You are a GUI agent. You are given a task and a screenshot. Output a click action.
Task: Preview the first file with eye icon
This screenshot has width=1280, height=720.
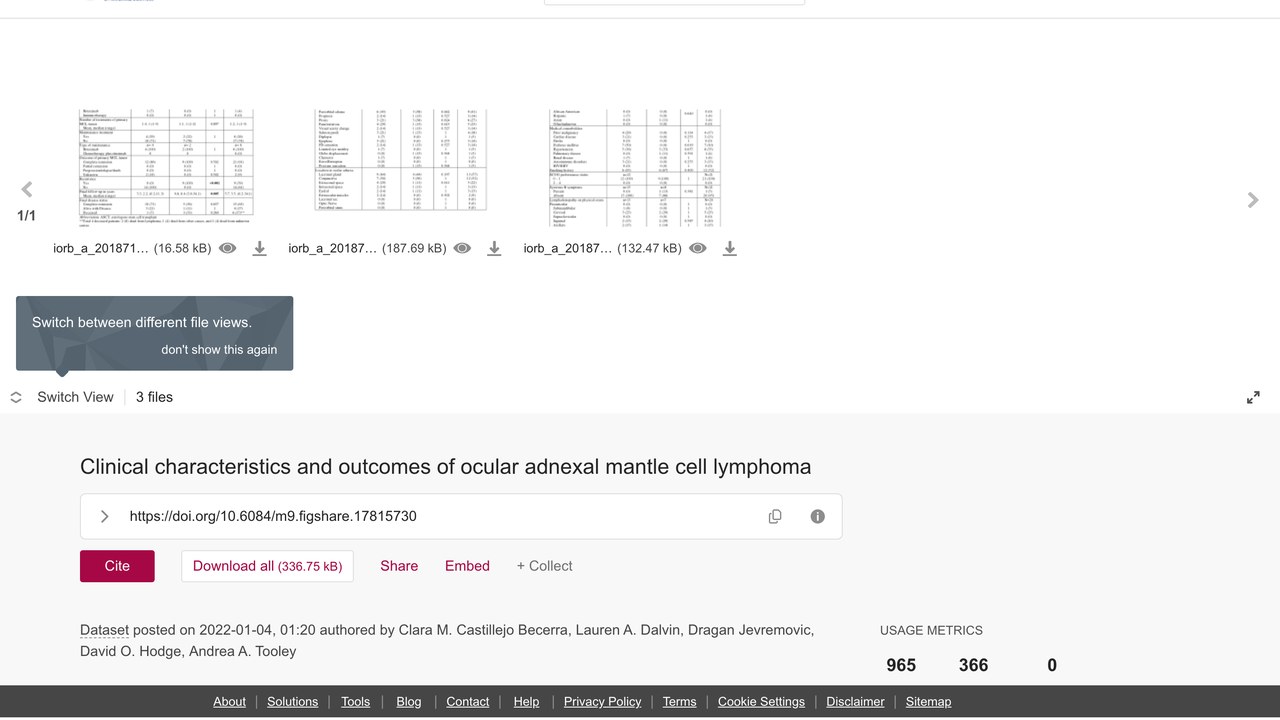(228, 248)
